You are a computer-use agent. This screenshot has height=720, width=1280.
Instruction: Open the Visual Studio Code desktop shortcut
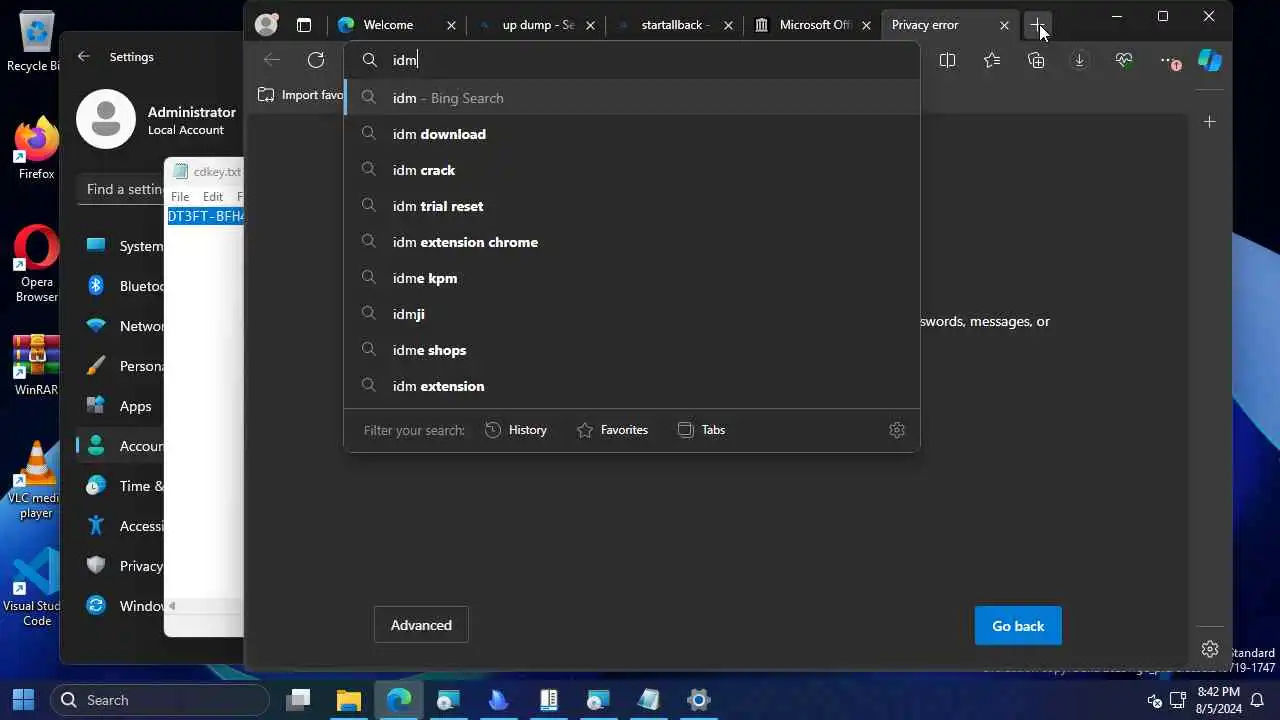pyautogui.click(x=36, y=588)
